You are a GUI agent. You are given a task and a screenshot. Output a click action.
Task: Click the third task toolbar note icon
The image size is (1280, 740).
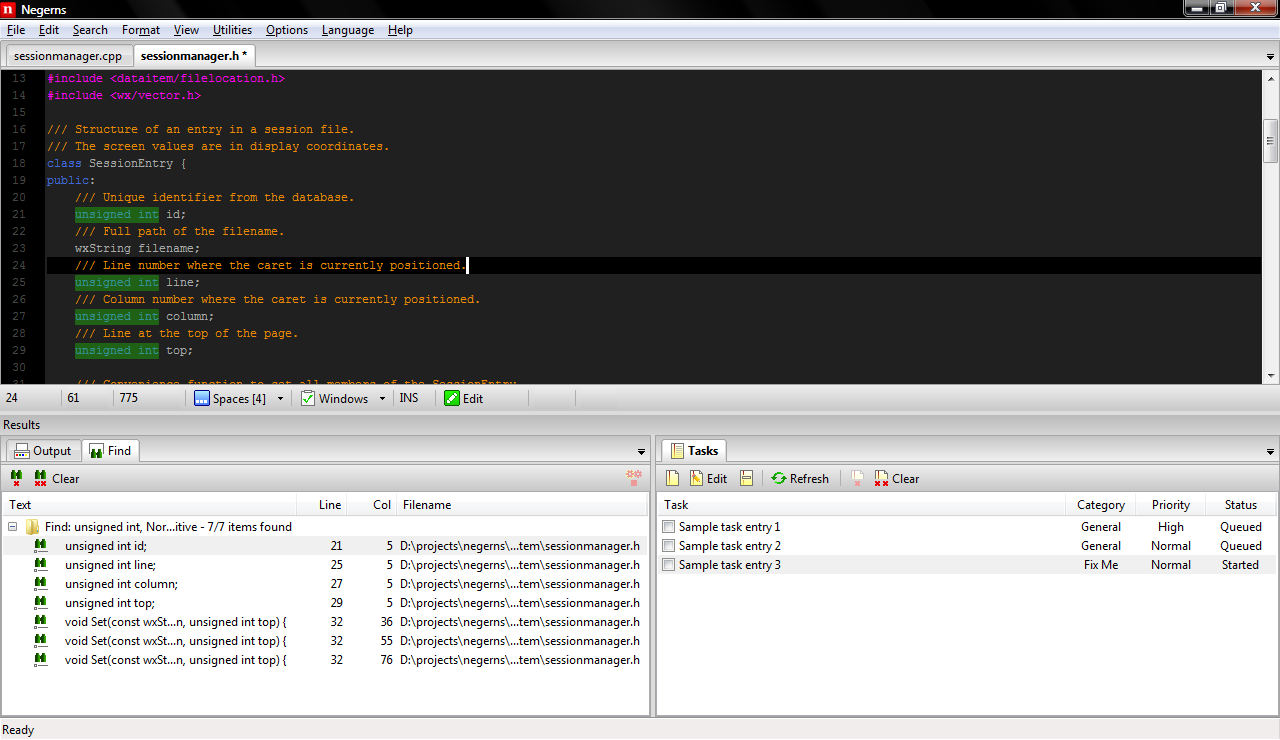click(x=746, y=479)
